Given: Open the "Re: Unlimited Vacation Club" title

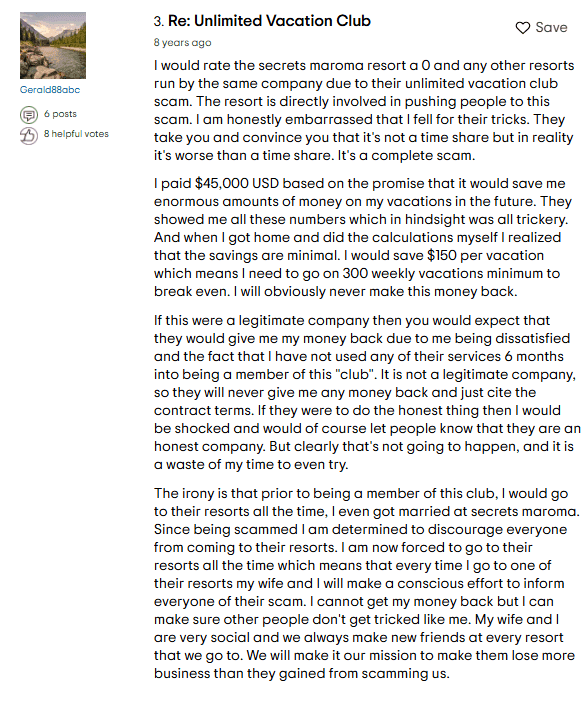Looking at the screenshot, I should point(269,21).
